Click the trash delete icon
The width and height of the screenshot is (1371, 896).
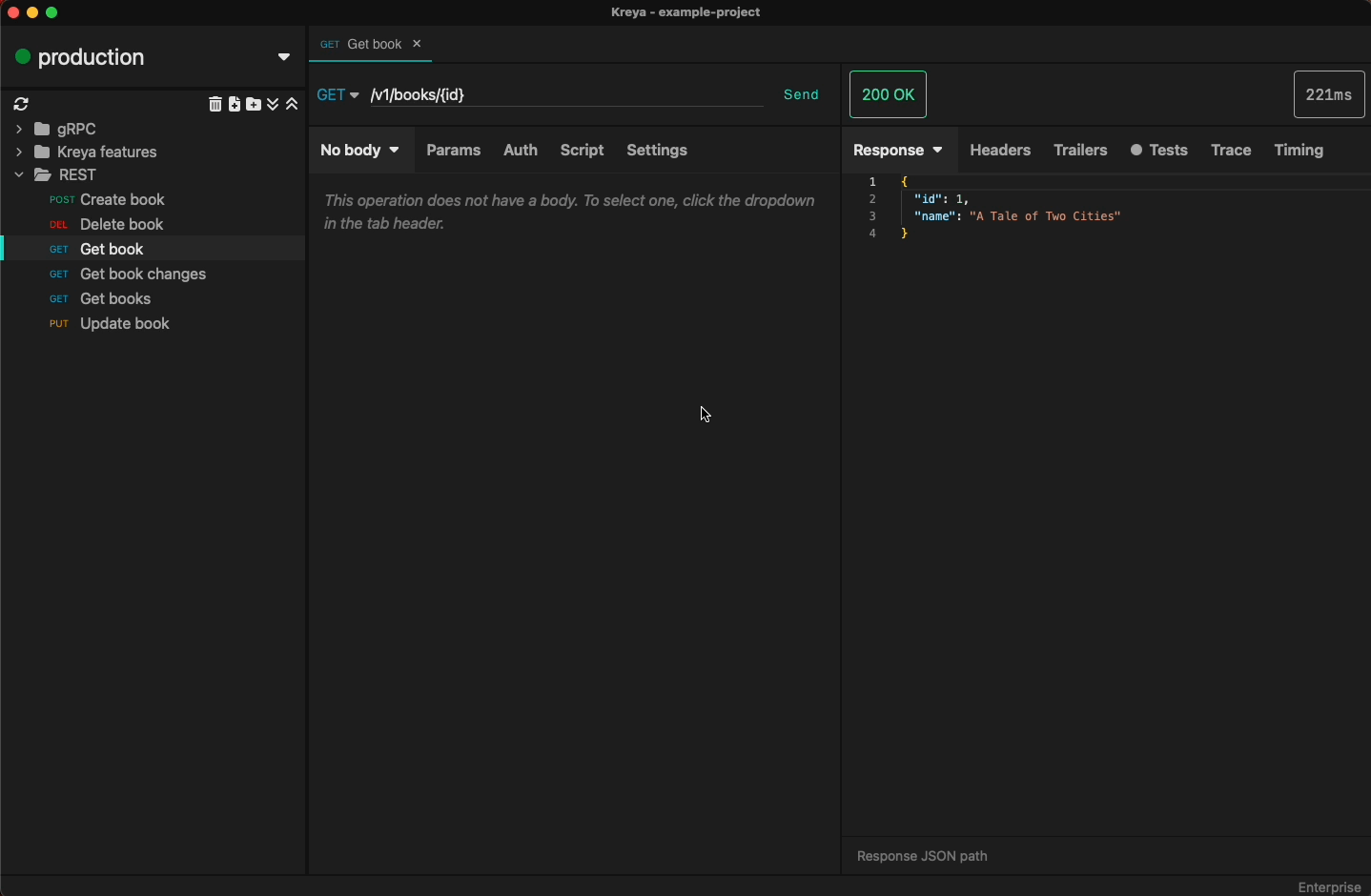click(x=215, y=105)
